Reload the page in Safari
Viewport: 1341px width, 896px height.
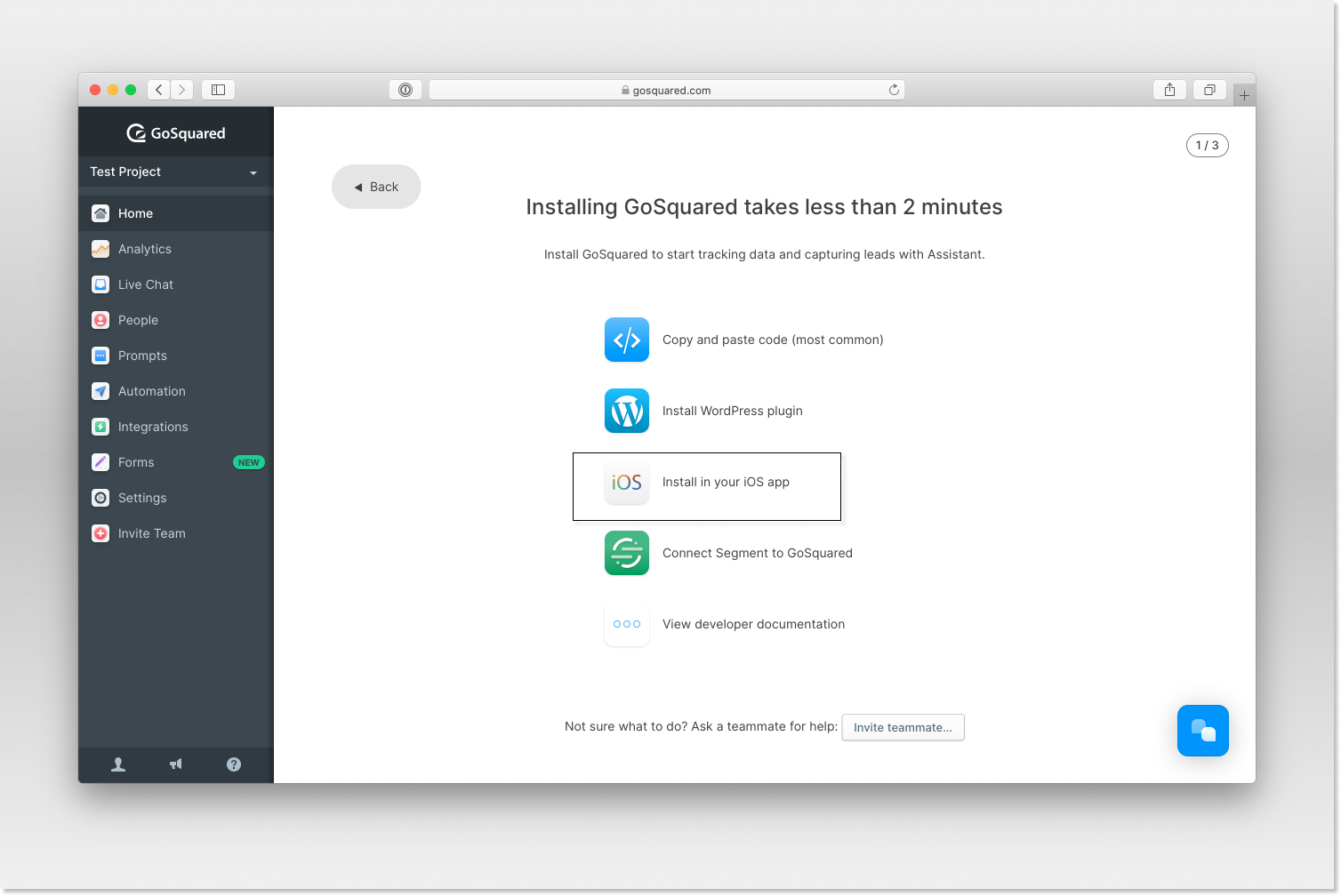[894, 90]
